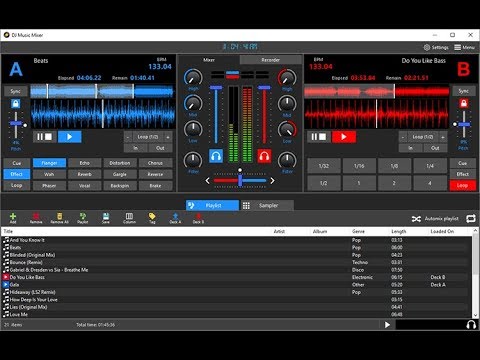This screenshot has height=360, width=480.
Task: Toggle the Reverb effect
Action: [85, 174]
